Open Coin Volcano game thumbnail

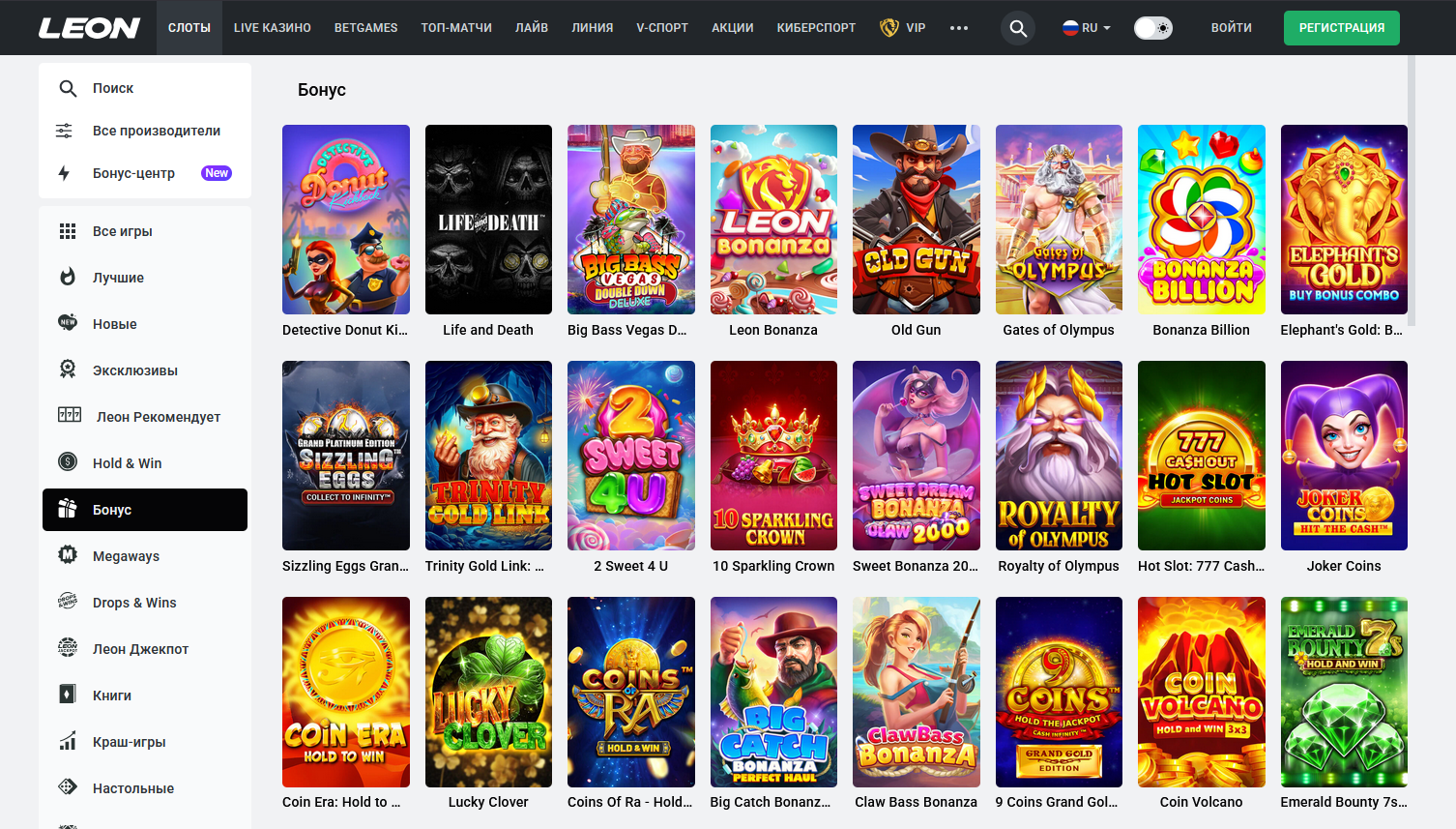(x=1202, y=692)
